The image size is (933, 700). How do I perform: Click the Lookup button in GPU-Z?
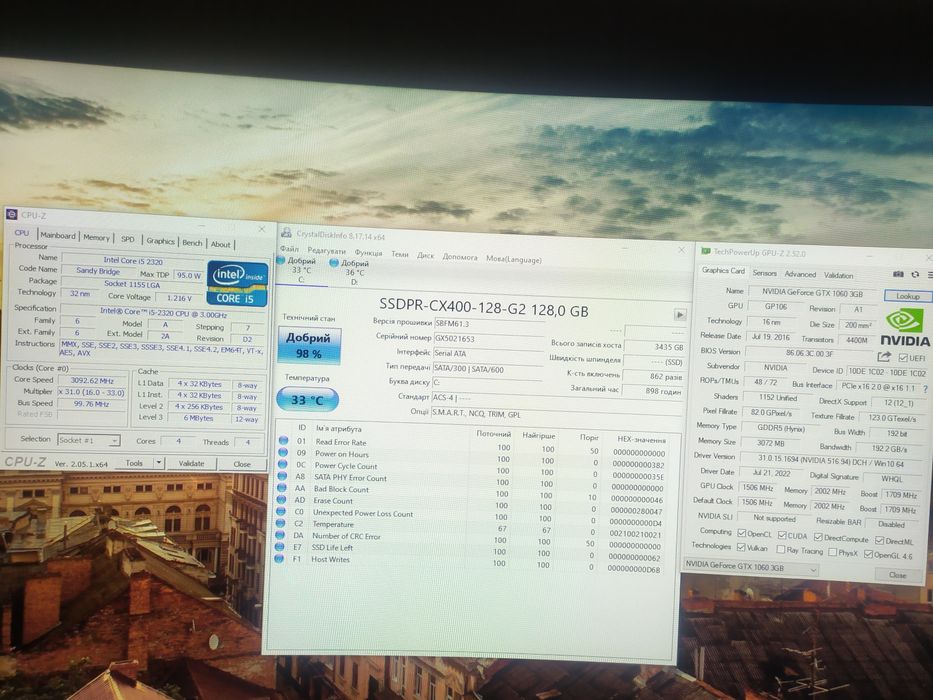coord(907,296)
